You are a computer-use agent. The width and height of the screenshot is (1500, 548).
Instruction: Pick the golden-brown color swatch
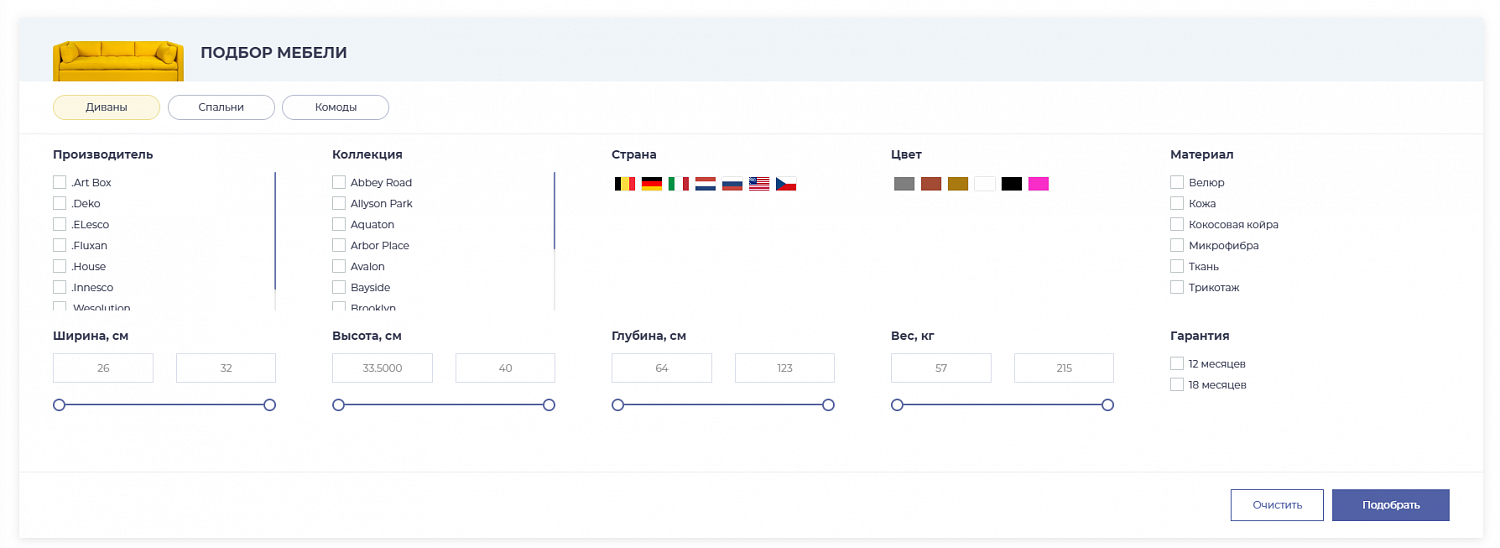958,184
